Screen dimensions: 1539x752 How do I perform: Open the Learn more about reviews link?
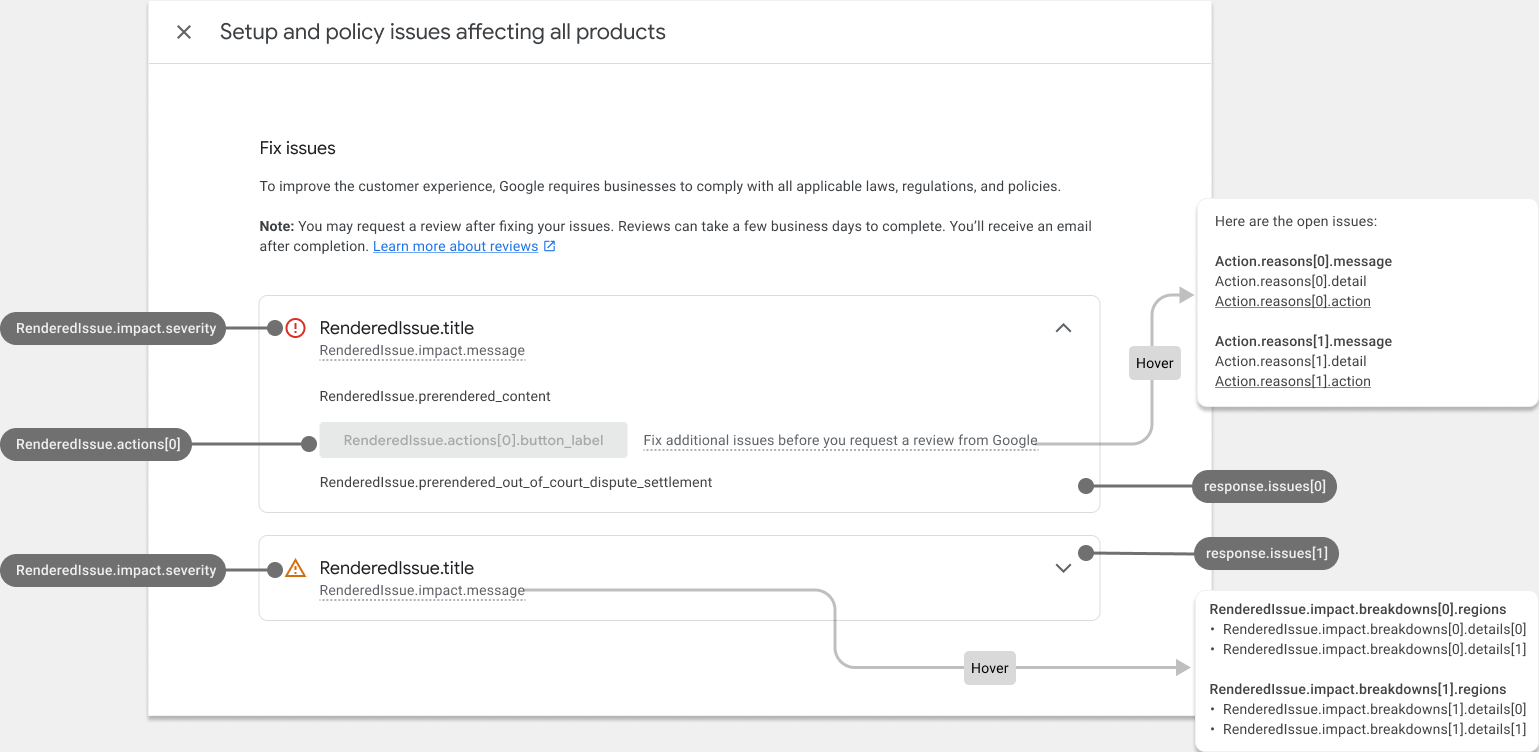(455, 247)
